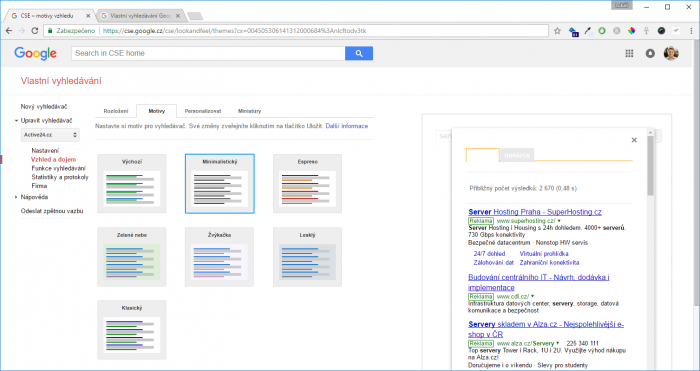Click the browser address bar URL
Viewport: 700px width, 371px height.
point(234,31)
